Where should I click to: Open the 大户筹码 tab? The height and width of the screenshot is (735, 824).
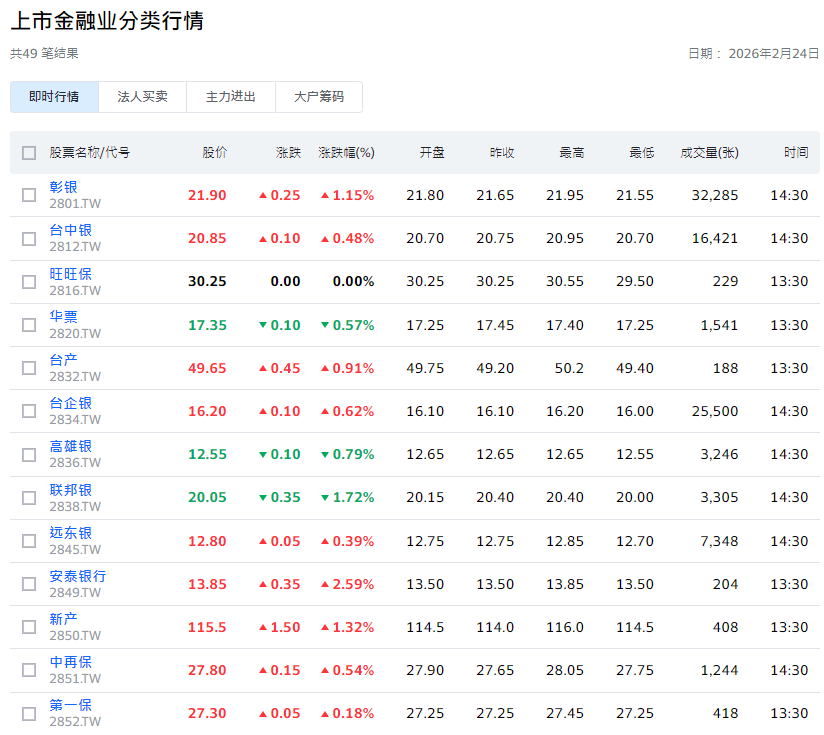pos(319,97)
